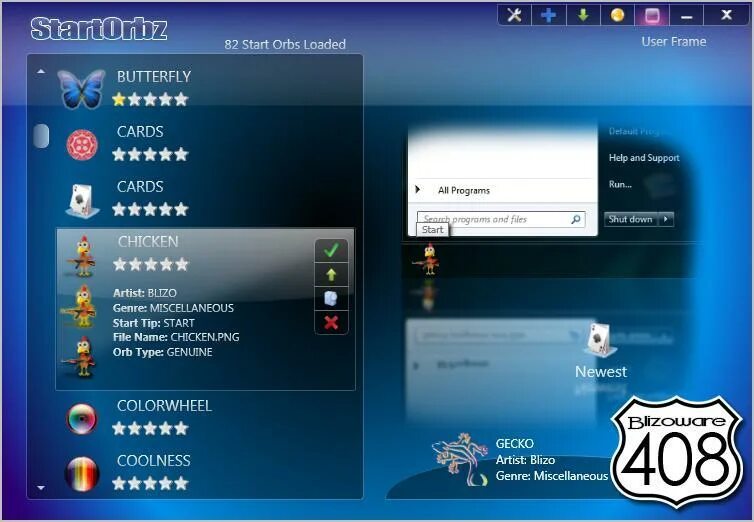Give red Cards orb three stars

tap(150, 154)
